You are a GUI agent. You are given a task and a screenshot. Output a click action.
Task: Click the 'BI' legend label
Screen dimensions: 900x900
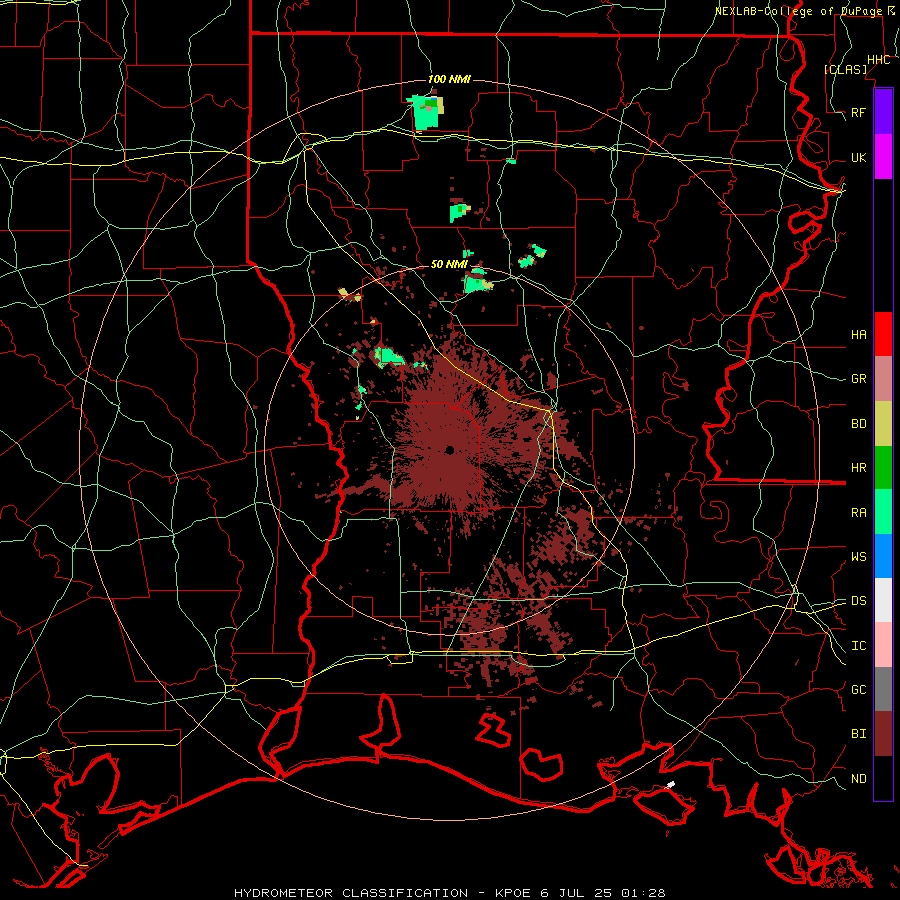(859, 734)
